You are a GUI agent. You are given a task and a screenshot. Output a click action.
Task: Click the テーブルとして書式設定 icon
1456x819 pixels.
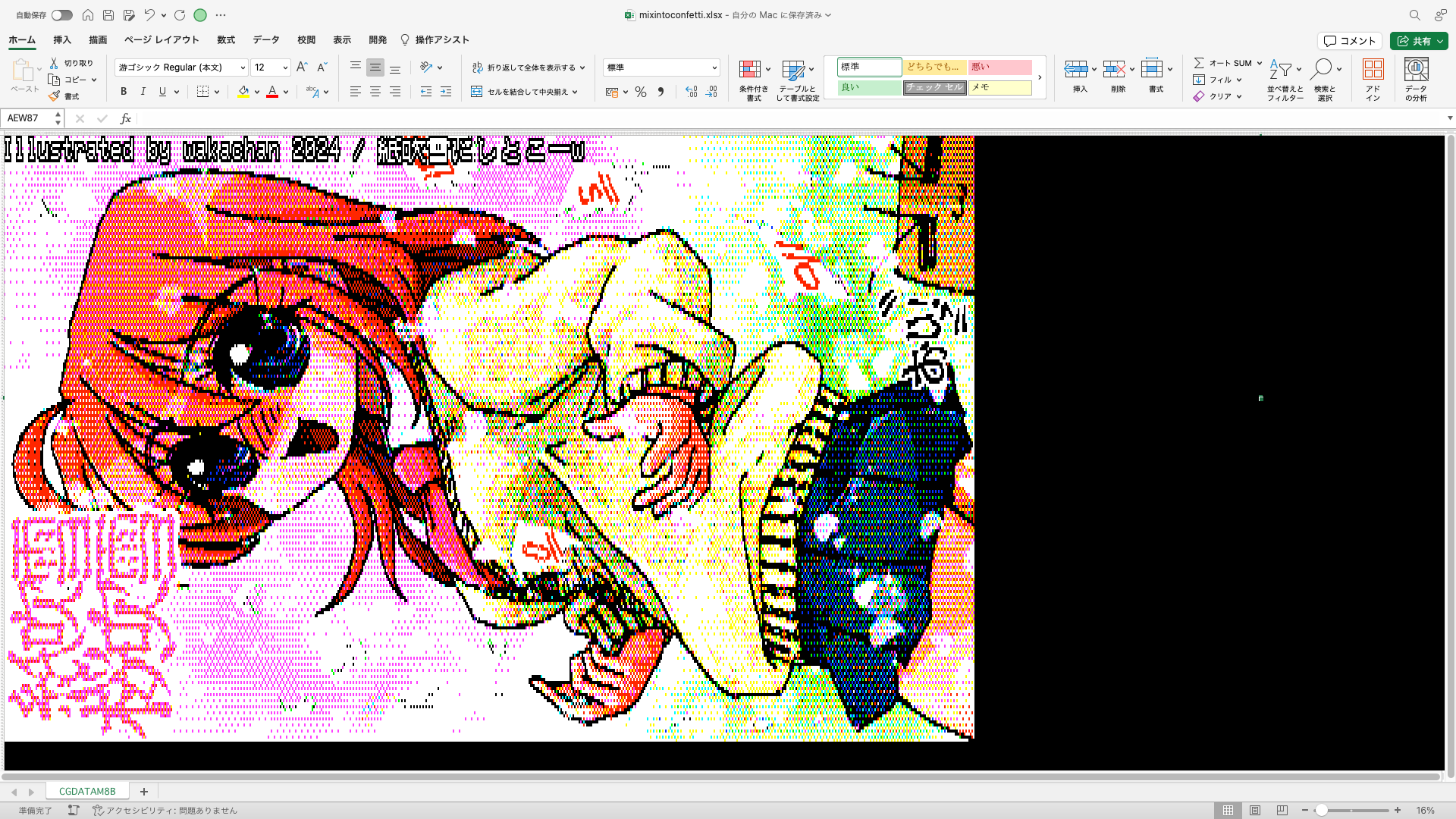click(x=793, y=71)
